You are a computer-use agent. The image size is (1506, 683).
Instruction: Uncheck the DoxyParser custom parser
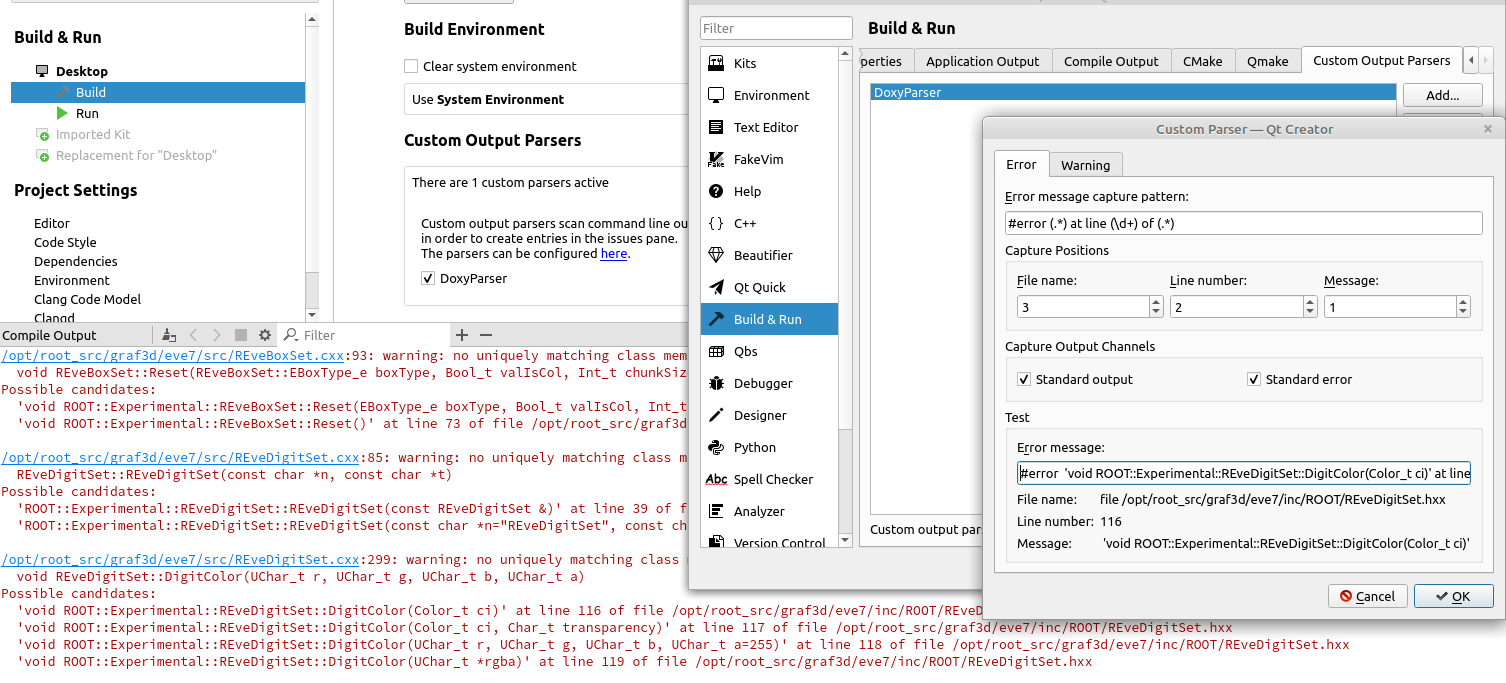(x=428, y=278)
